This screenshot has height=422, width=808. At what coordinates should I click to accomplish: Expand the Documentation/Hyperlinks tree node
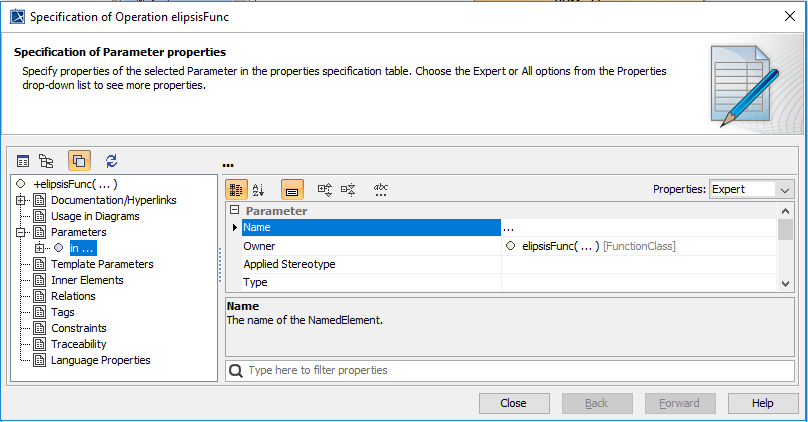pyautogui.click(x=22, y=200)
